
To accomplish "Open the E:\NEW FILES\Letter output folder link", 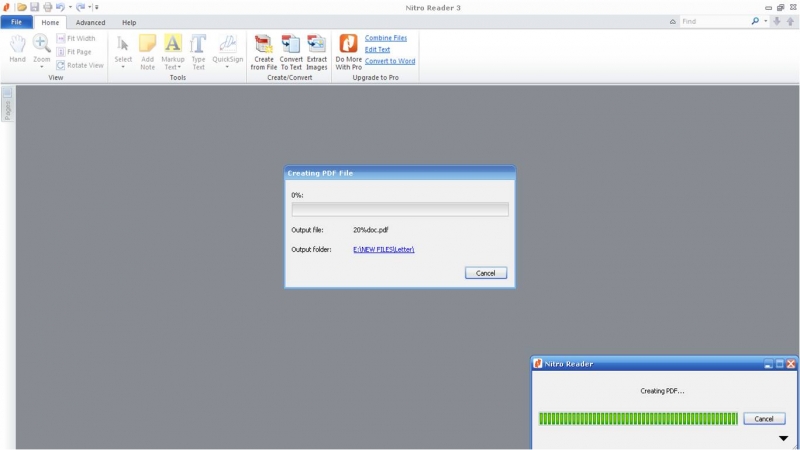I will [x=383, y=249].
